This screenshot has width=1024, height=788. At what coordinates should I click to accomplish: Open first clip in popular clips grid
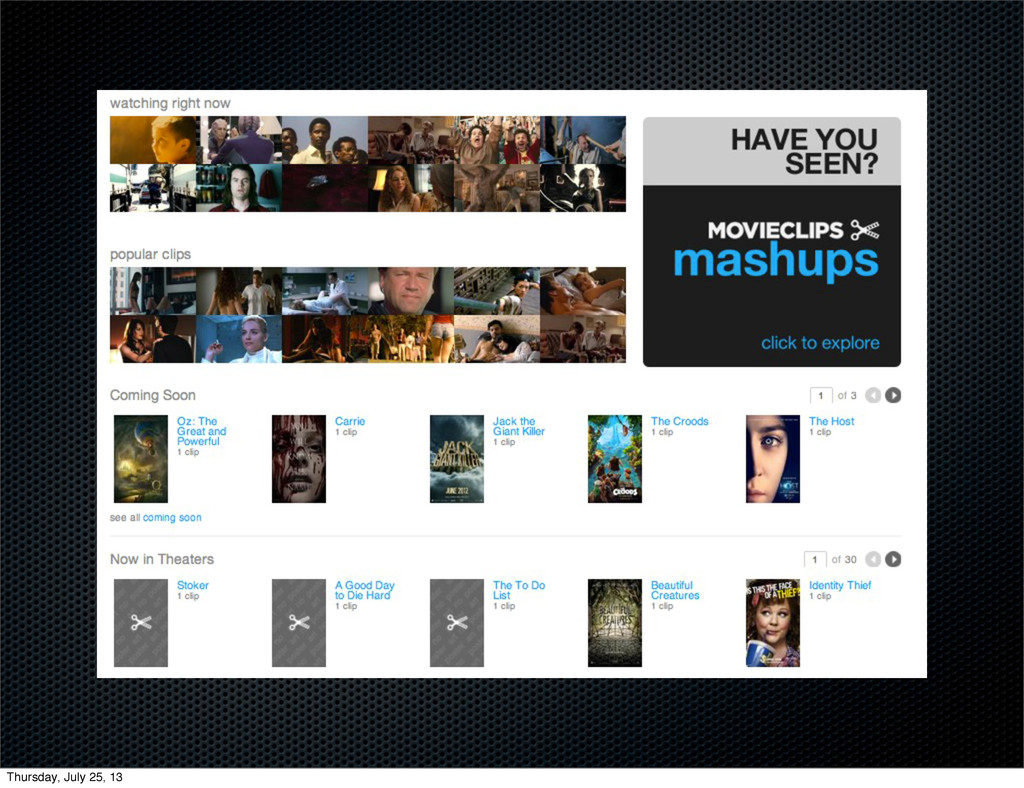pyautogui.click(x=153, y=291)
